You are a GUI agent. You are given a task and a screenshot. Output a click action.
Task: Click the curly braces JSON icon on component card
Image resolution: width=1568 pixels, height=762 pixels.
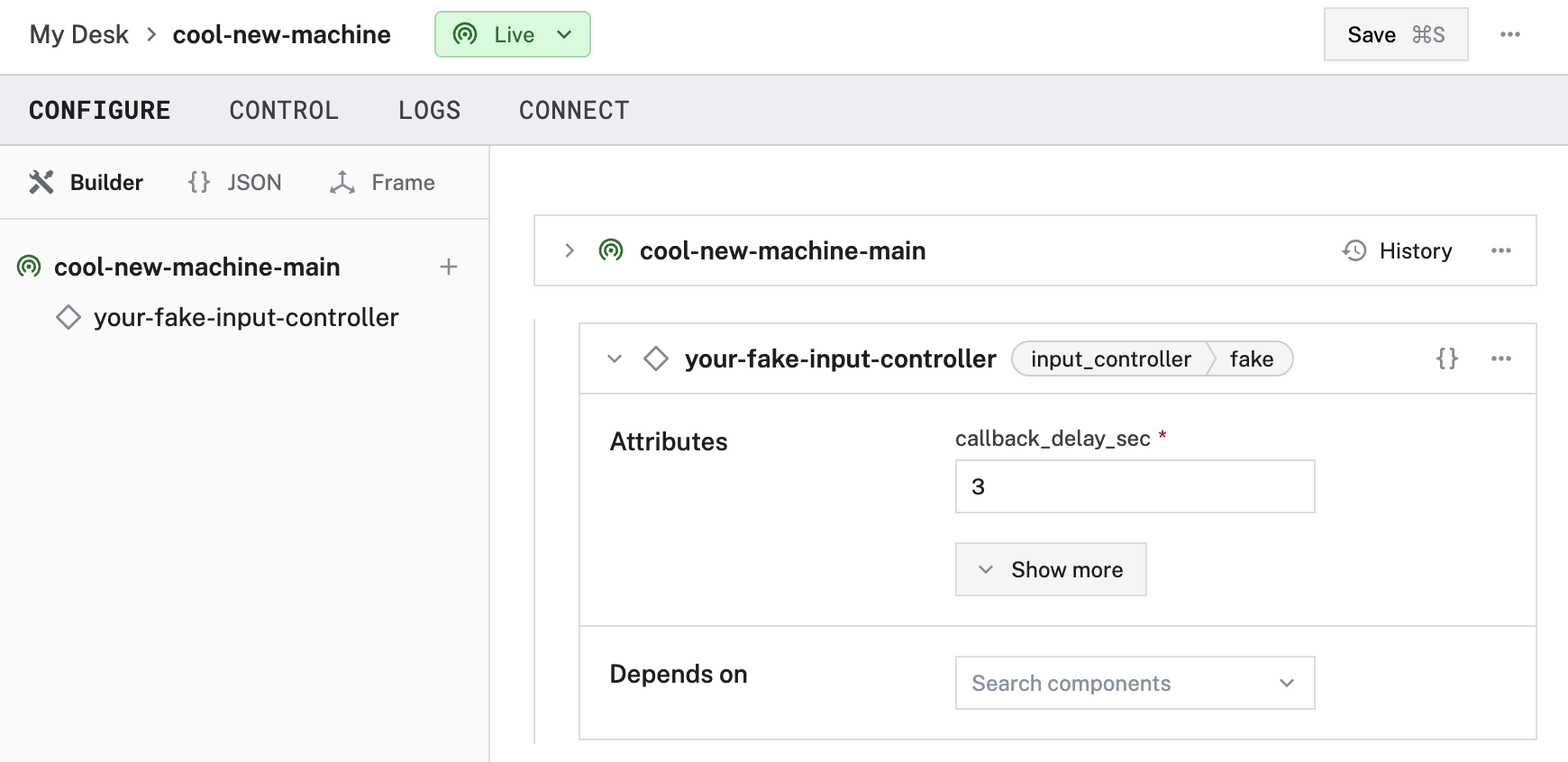(x=1446, y=358)
